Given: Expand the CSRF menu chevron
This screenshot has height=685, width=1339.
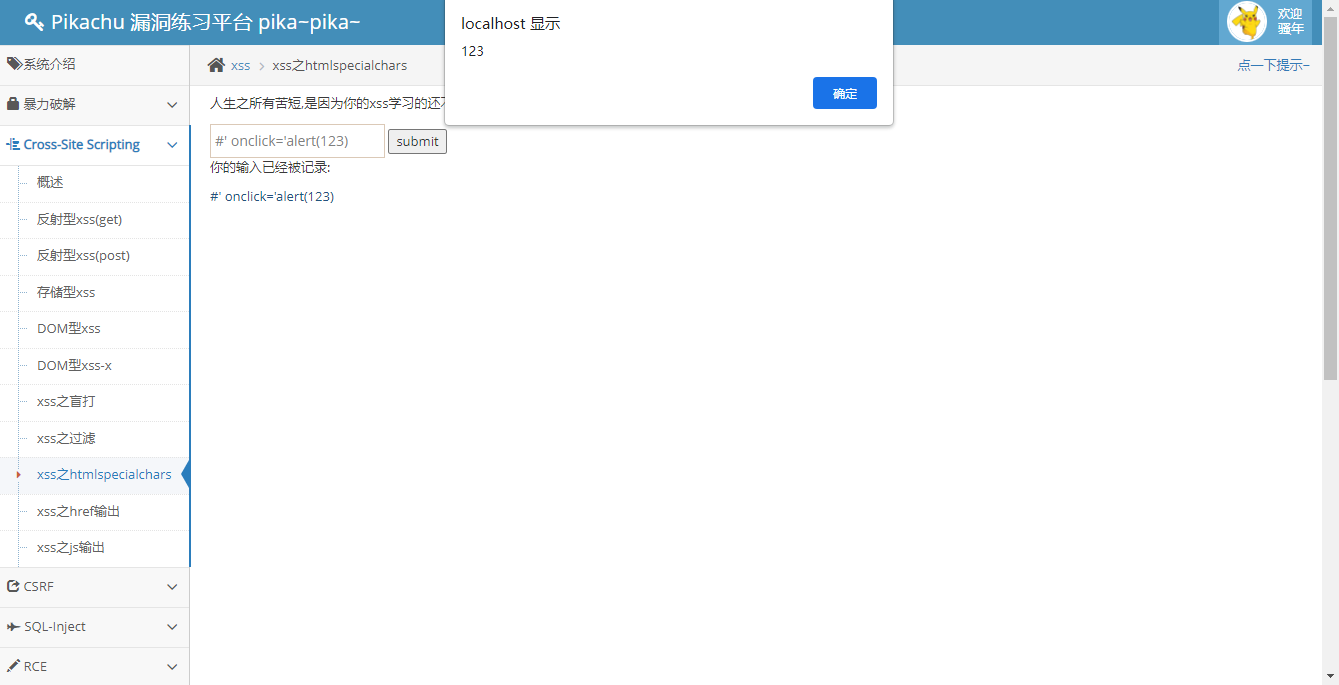Looking at the screenshot, I should tap(172, 587).
